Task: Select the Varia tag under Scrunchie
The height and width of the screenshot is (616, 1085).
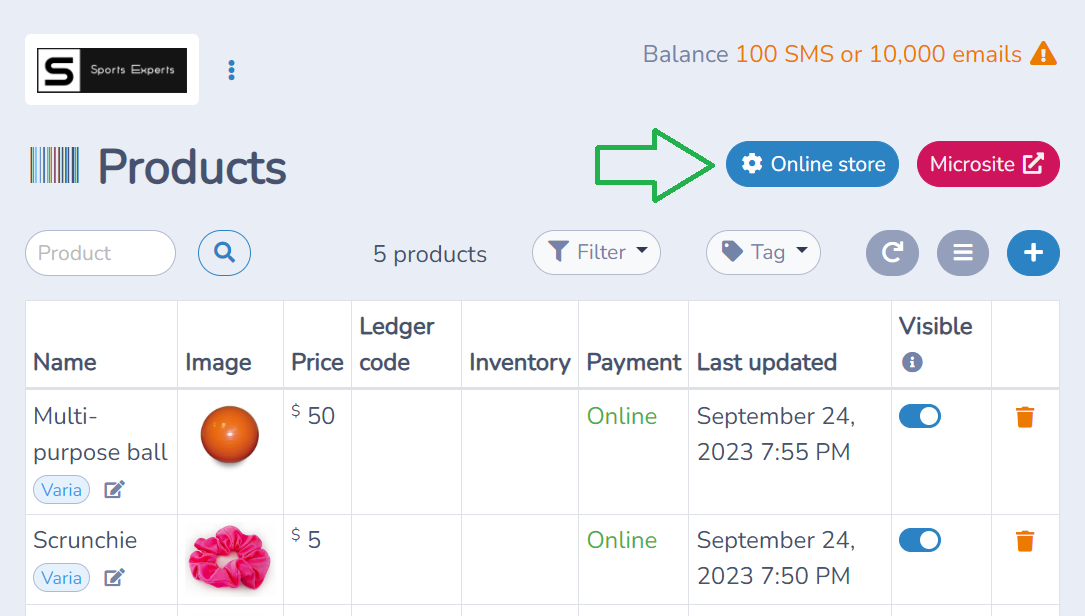Action: [62, 578]
